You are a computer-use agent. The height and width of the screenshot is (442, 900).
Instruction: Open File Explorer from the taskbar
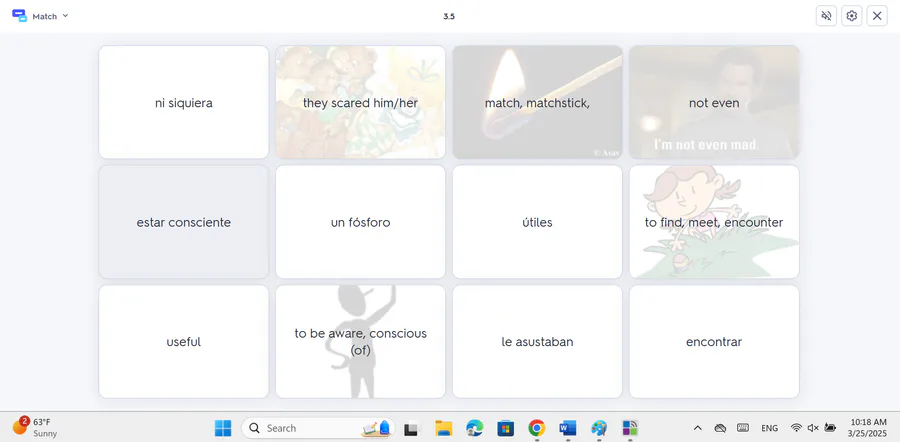[443, 428]
